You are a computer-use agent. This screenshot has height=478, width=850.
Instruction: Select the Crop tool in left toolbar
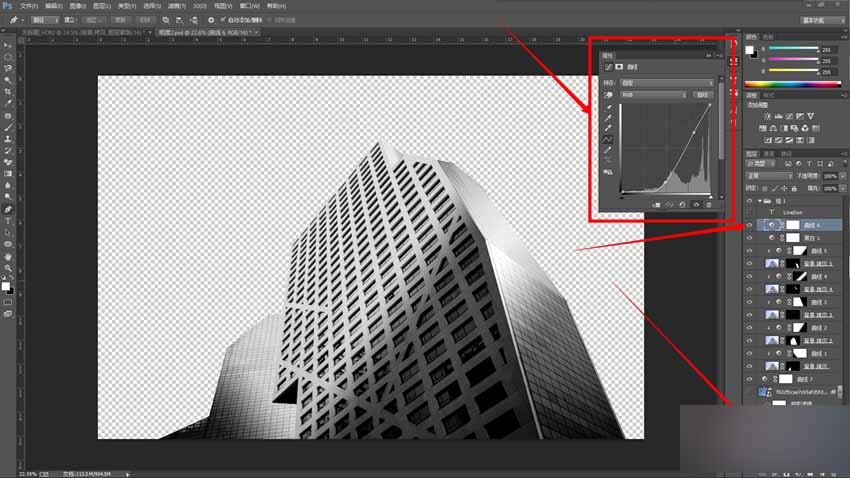8,92
